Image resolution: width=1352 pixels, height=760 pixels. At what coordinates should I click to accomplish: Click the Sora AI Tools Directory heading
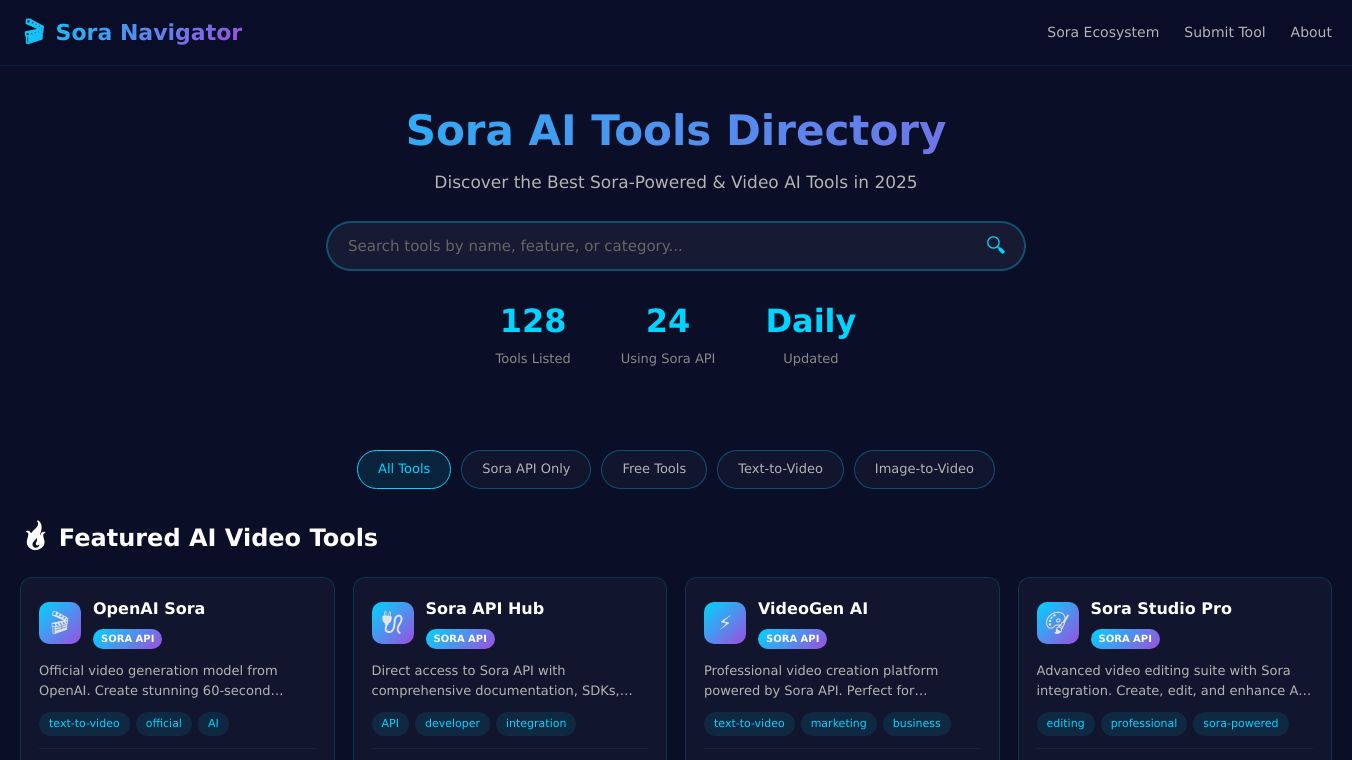coord(676,130)
